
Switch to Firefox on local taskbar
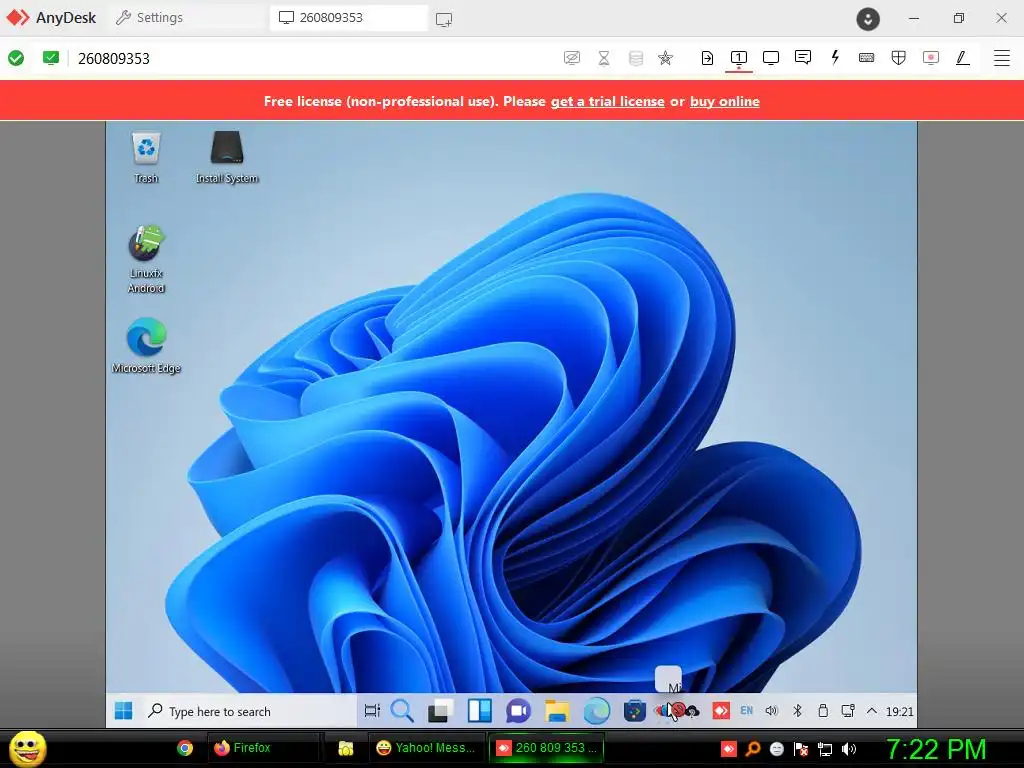point(263,748)
